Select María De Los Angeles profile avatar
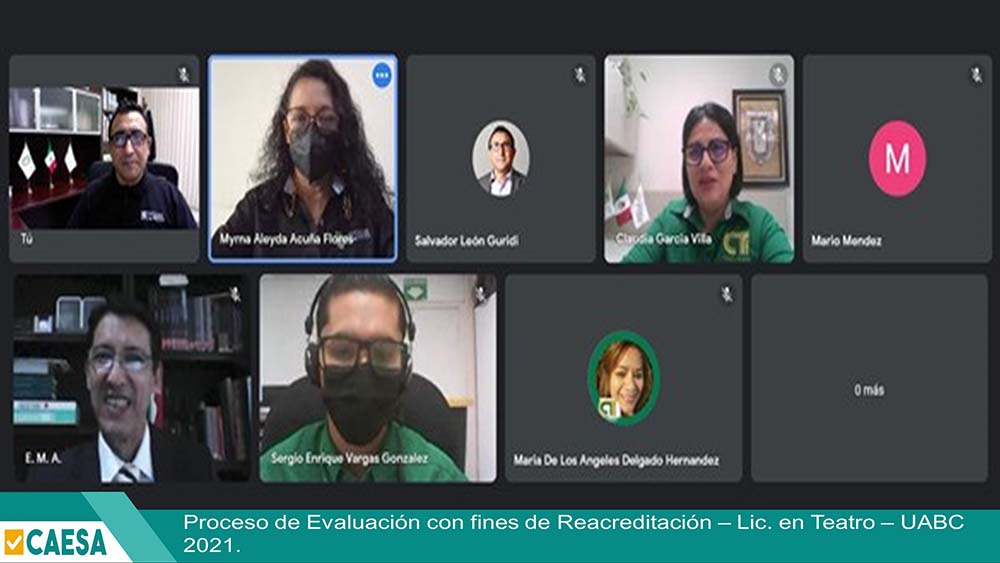The height and width of the screenshot is (563, 1000). click(623, 378)
